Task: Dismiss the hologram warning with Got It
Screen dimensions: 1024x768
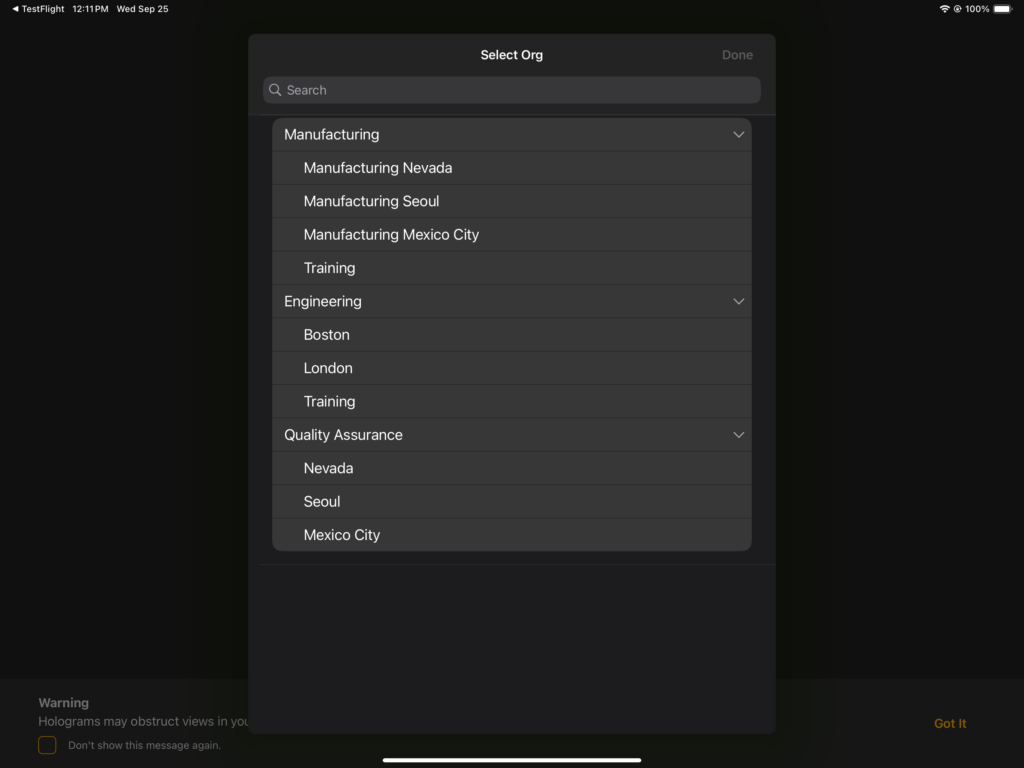Action: (949, 723)
